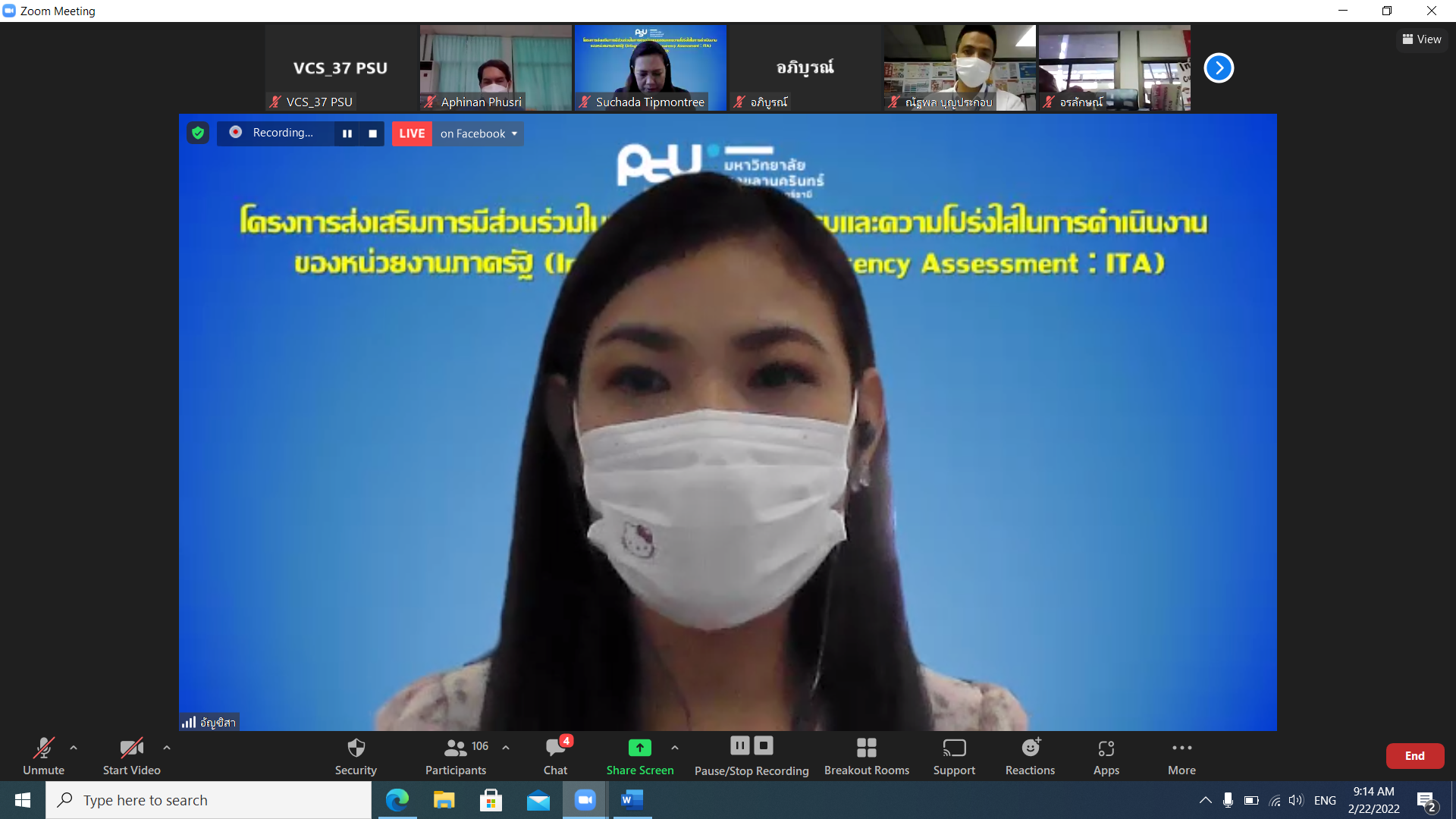Viewport: 1456px width, 819px height.
Task: Open the More options menu
Action: (1181, 756)
